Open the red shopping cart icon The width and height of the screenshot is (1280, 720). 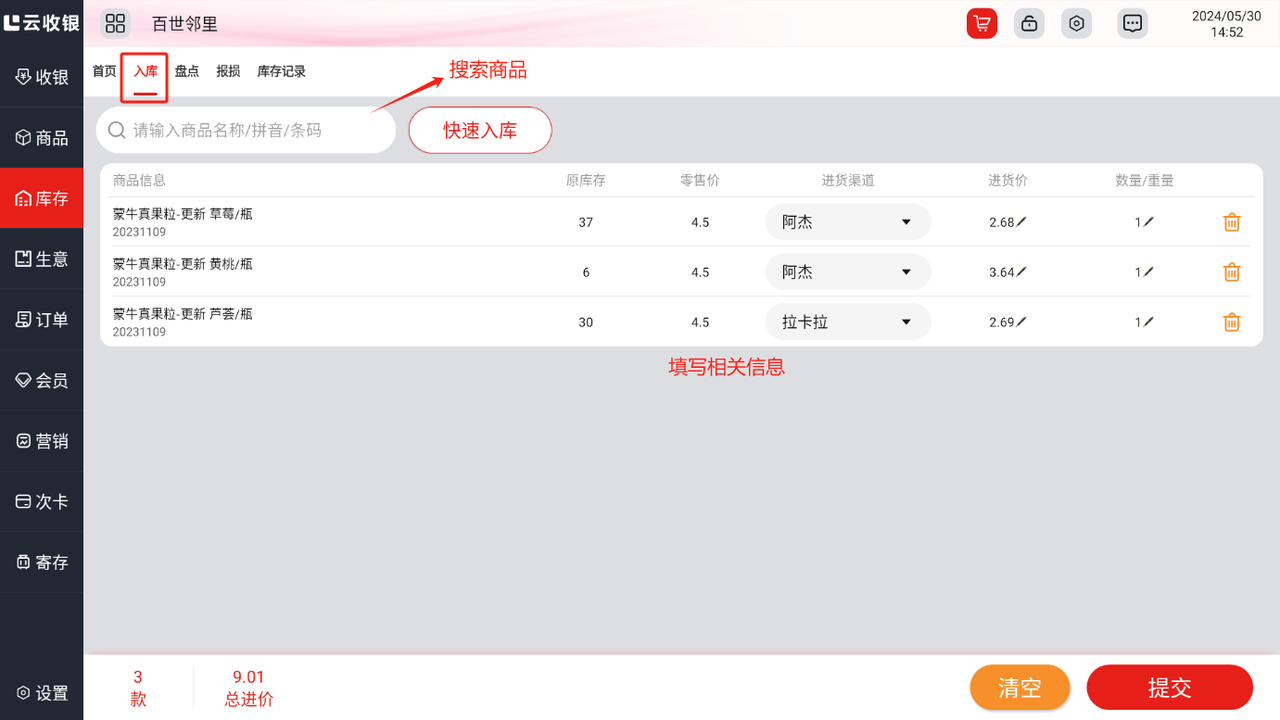[x=981, y=24]
